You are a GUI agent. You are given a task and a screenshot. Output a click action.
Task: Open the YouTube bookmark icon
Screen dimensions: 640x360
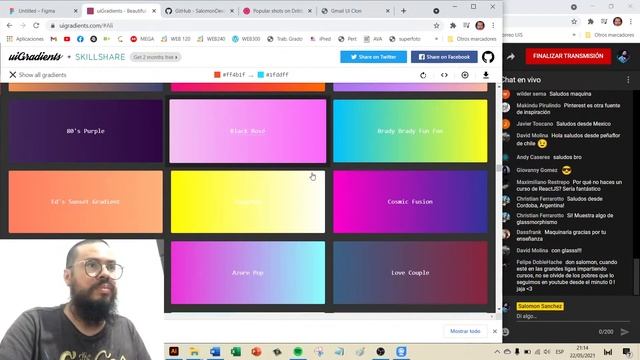[67, 39]
